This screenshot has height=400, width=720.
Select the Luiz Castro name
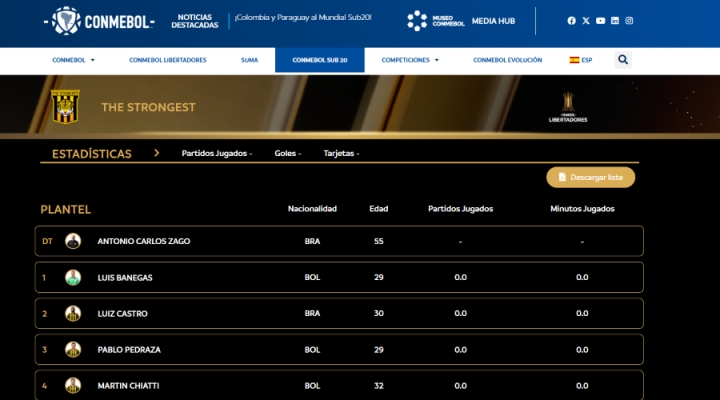(x=123, y=314)
